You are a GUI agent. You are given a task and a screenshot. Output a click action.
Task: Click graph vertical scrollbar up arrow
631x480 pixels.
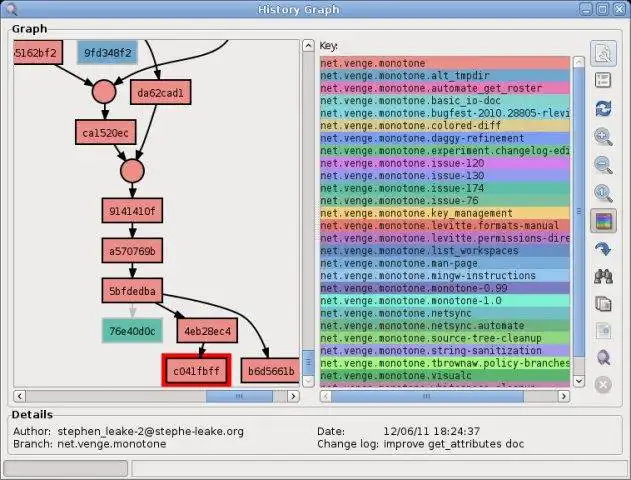pyautogui.click(x=308, y=45)
